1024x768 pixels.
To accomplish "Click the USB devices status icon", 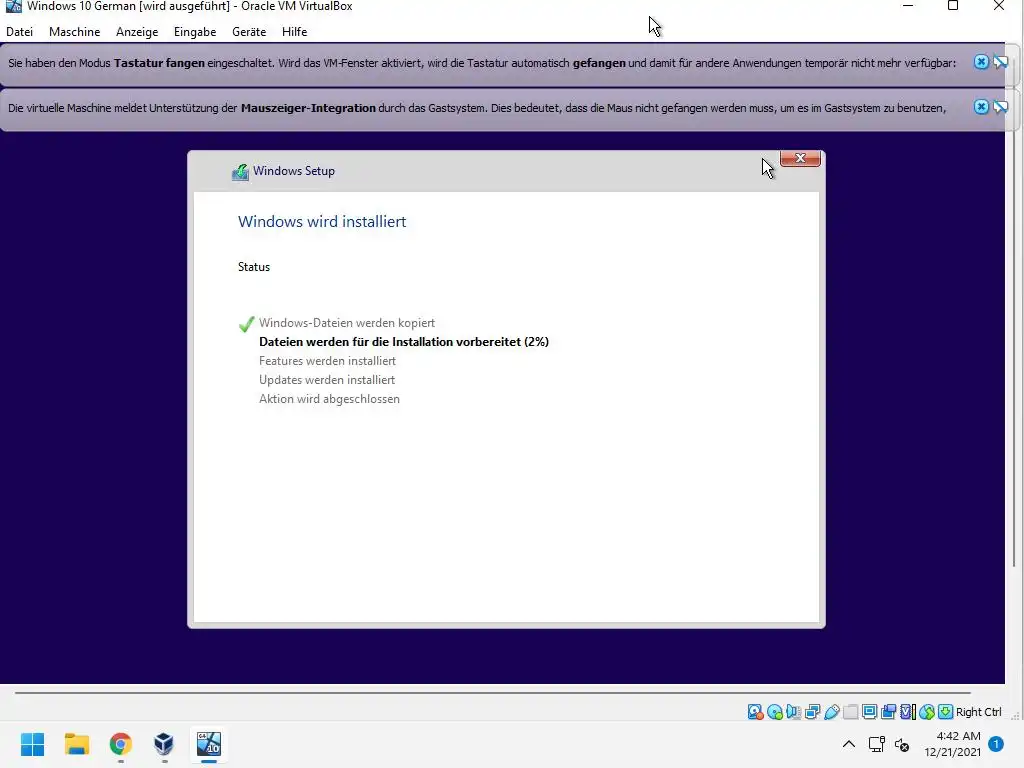I will coord(831,712).
